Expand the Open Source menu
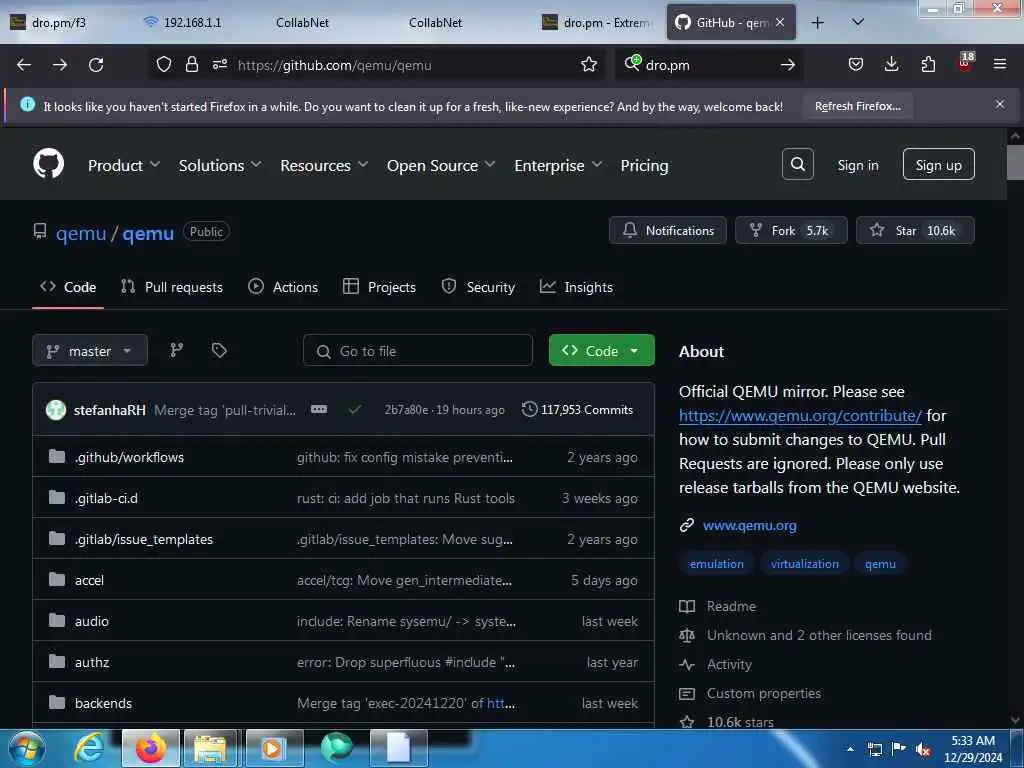This screenshot has width=1024, height=768. (x=441, y=165)
